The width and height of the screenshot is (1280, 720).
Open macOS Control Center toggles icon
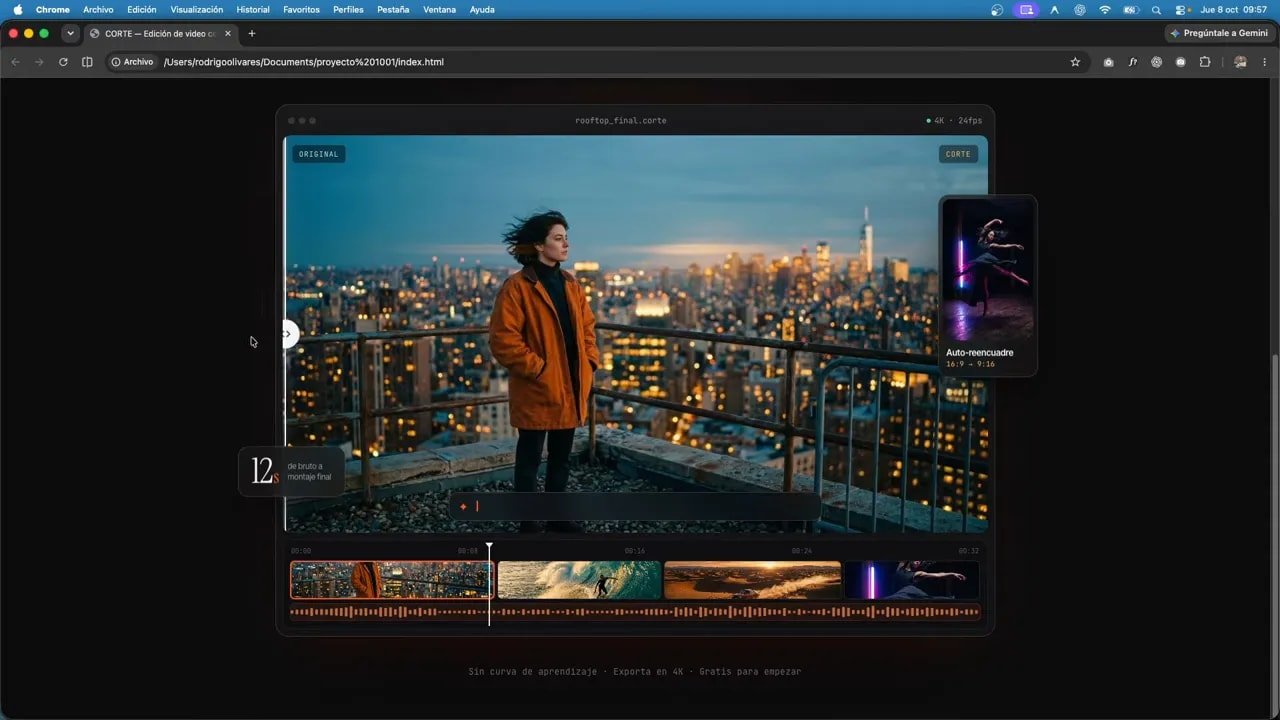(1181, 10)
